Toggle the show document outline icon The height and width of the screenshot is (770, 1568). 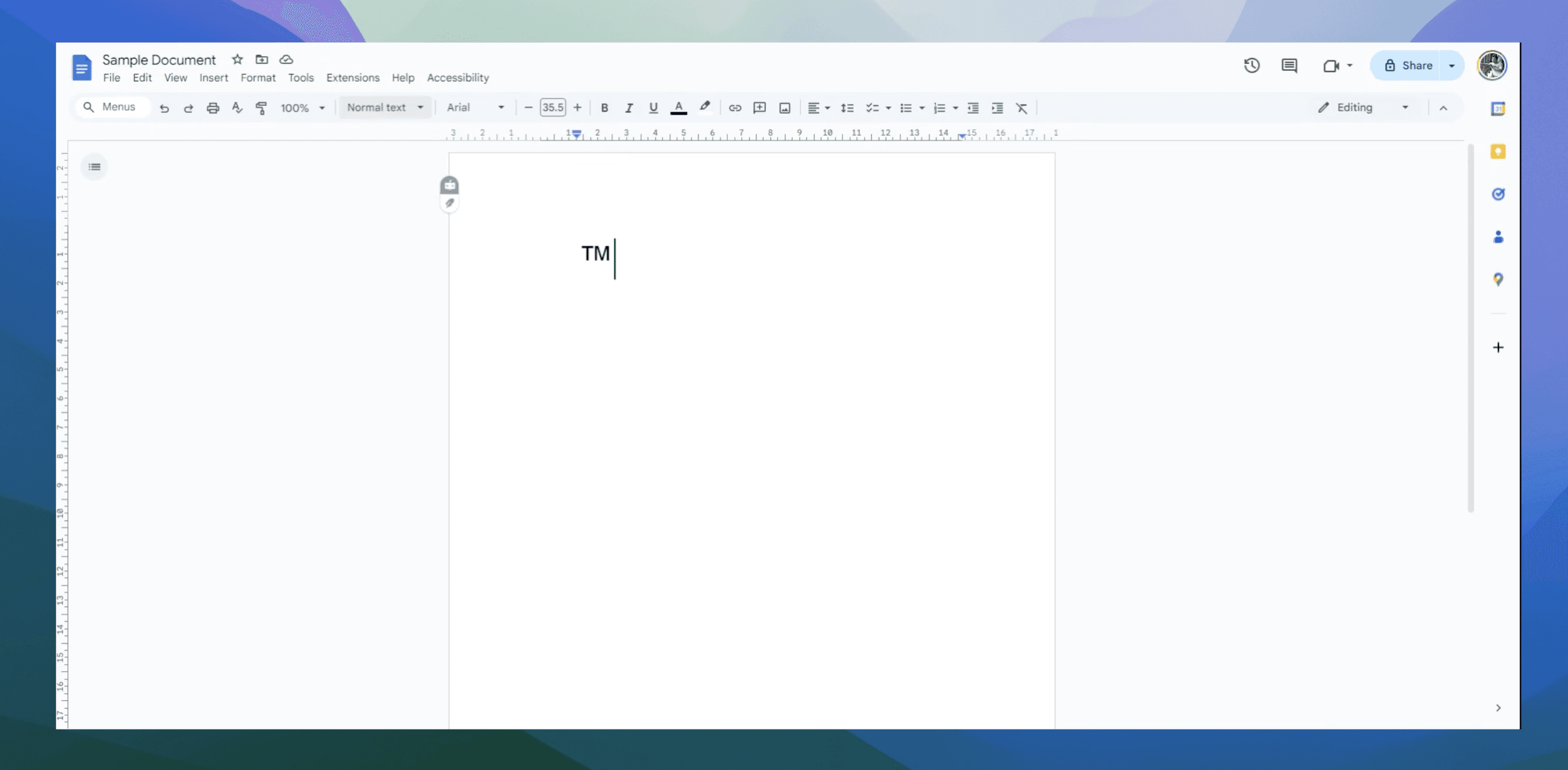click(94, 167)
